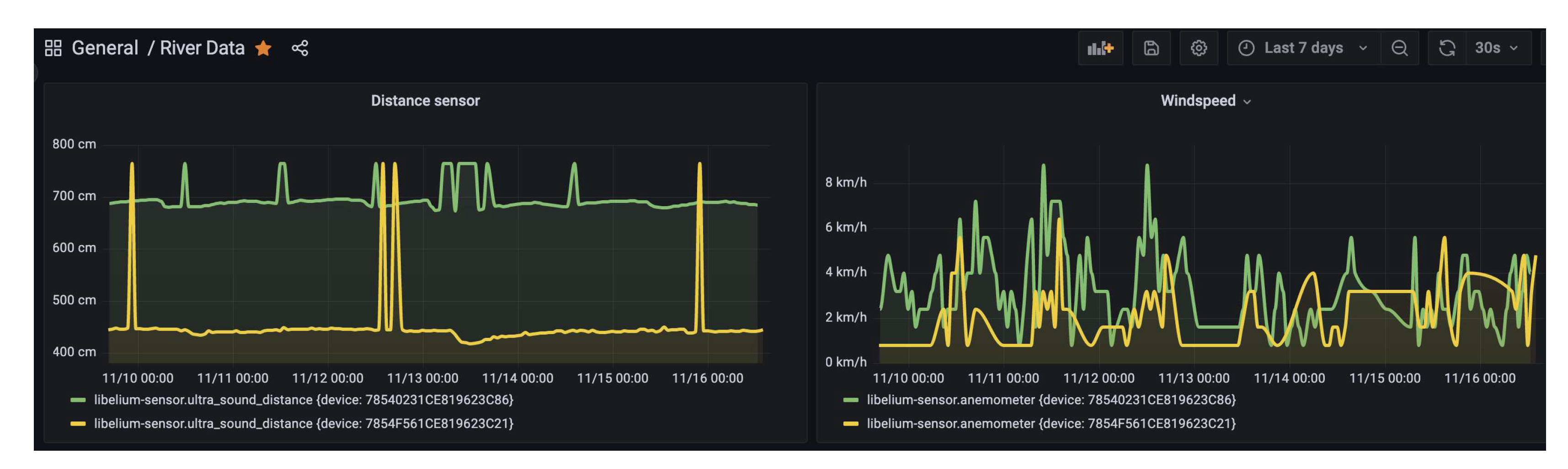Click the dashboards grid icon
The height and width of the screenshot is (469, 1568).
[53, 48]
